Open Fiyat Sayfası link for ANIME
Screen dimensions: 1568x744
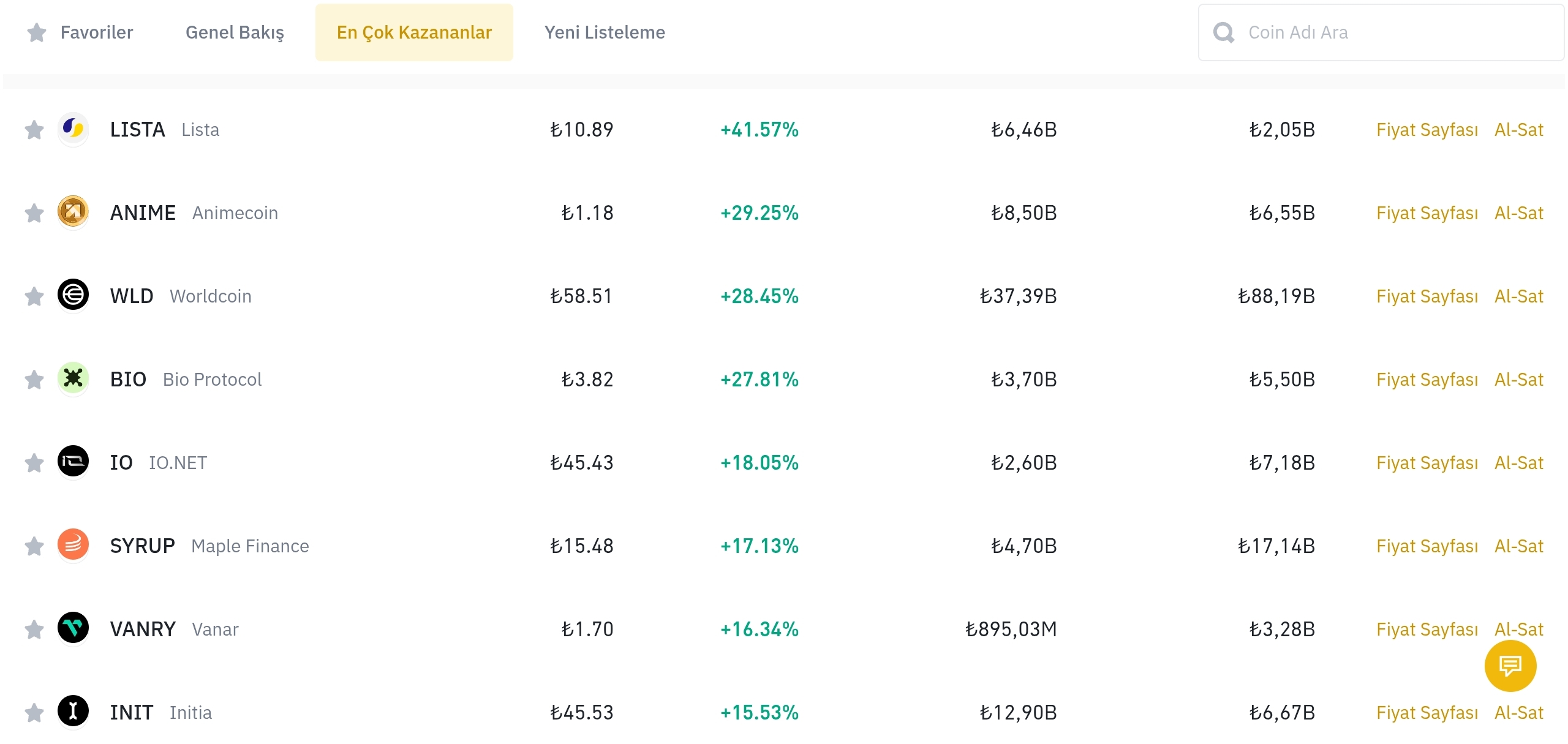[1427, 213]
